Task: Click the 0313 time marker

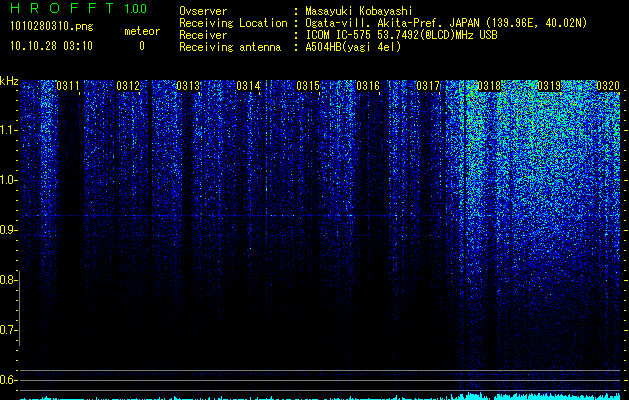Action: 188,86
